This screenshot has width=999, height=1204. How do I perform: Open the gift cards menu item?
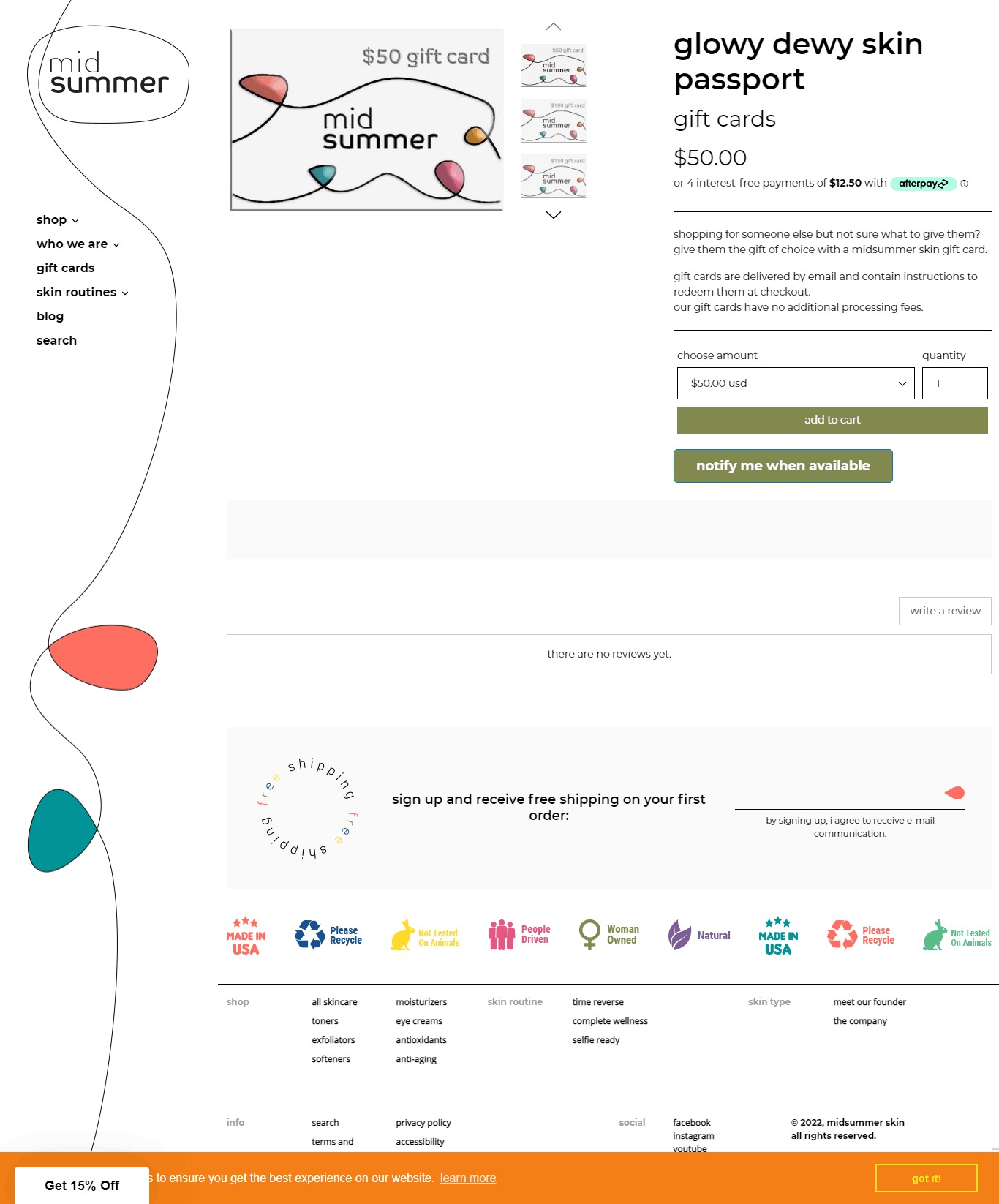coord(65,268)
